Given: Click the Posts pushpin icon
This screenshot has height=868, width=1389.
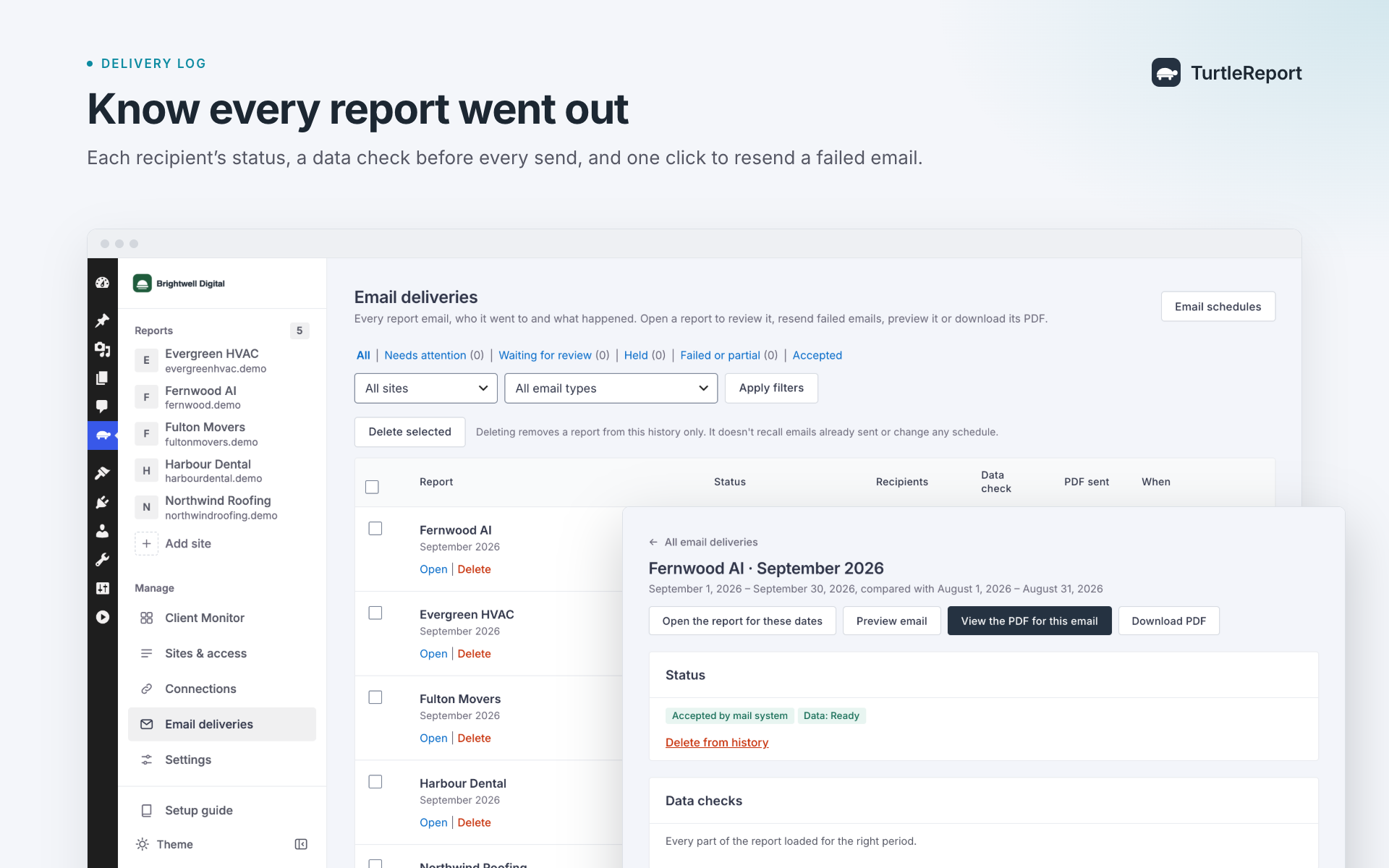Looking at the screenshot, I should (102, 320).
